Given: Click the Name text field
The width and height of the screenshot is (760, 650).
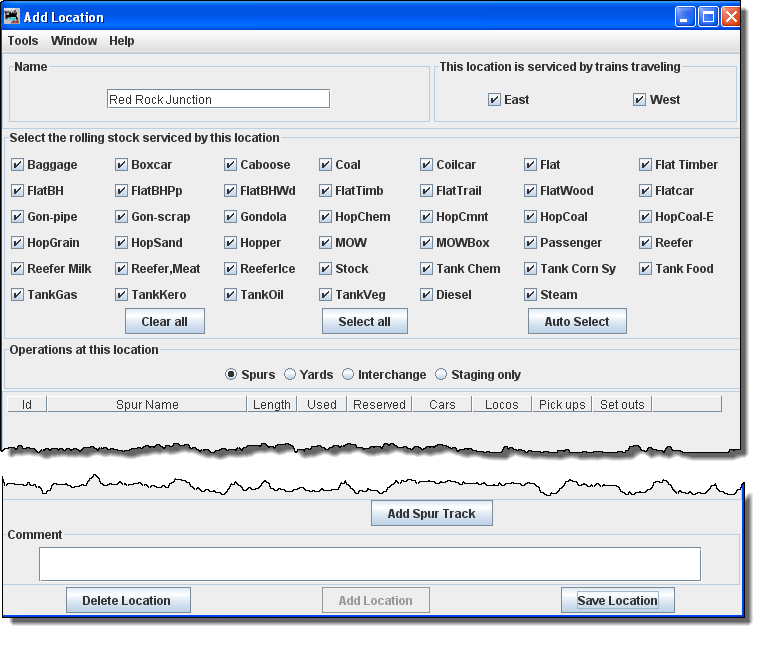Looking at the screenshot, I should tap(218, 99).
